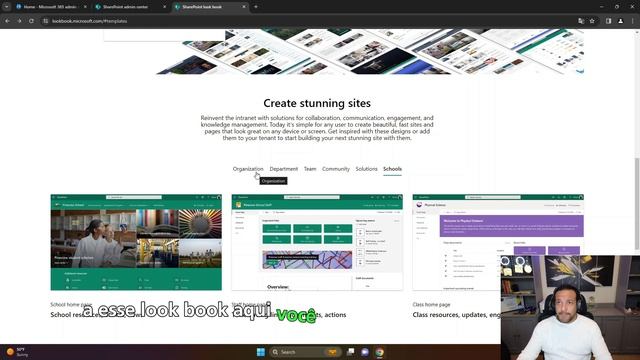Switch to the SharePoint admin center tab

pos(130,7)
